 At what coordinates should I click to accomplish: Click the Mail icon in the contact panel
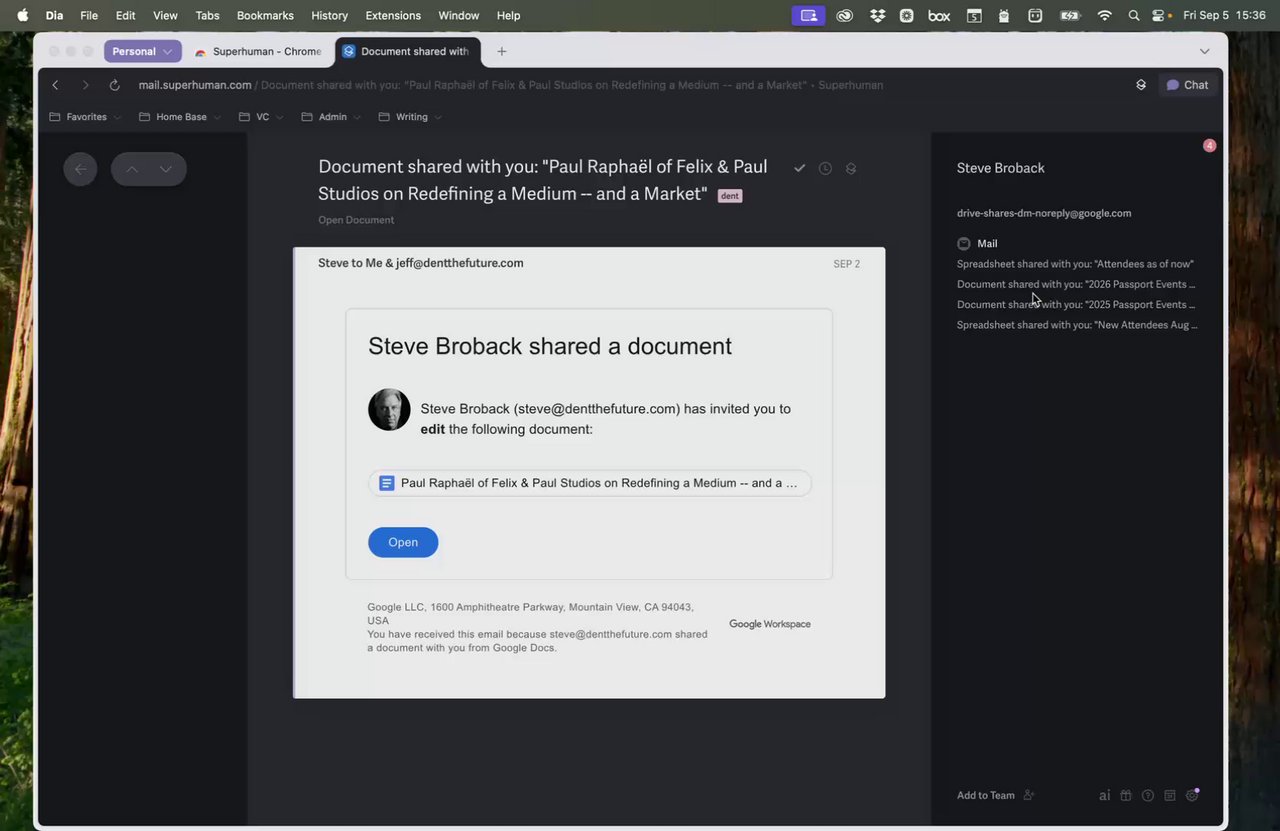click(x=964, y=243)
